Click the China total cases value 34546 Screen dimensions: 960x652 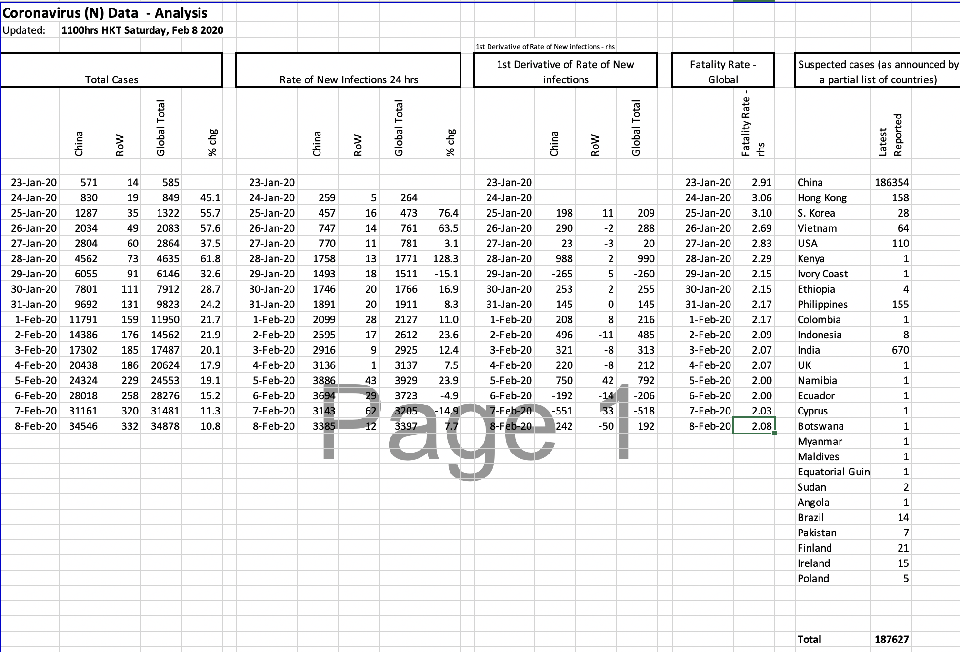[80, 426]
